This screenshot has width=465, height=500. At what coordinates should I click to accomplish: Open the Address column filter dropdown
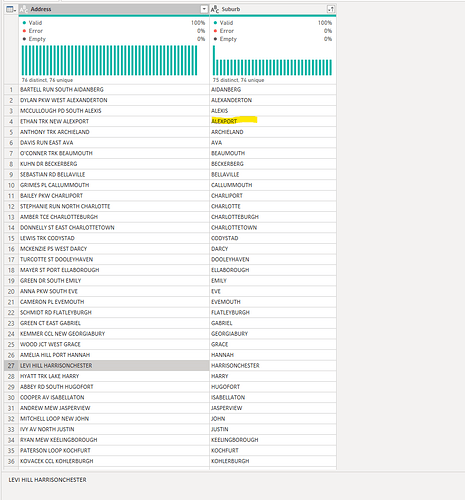(204, 9)
